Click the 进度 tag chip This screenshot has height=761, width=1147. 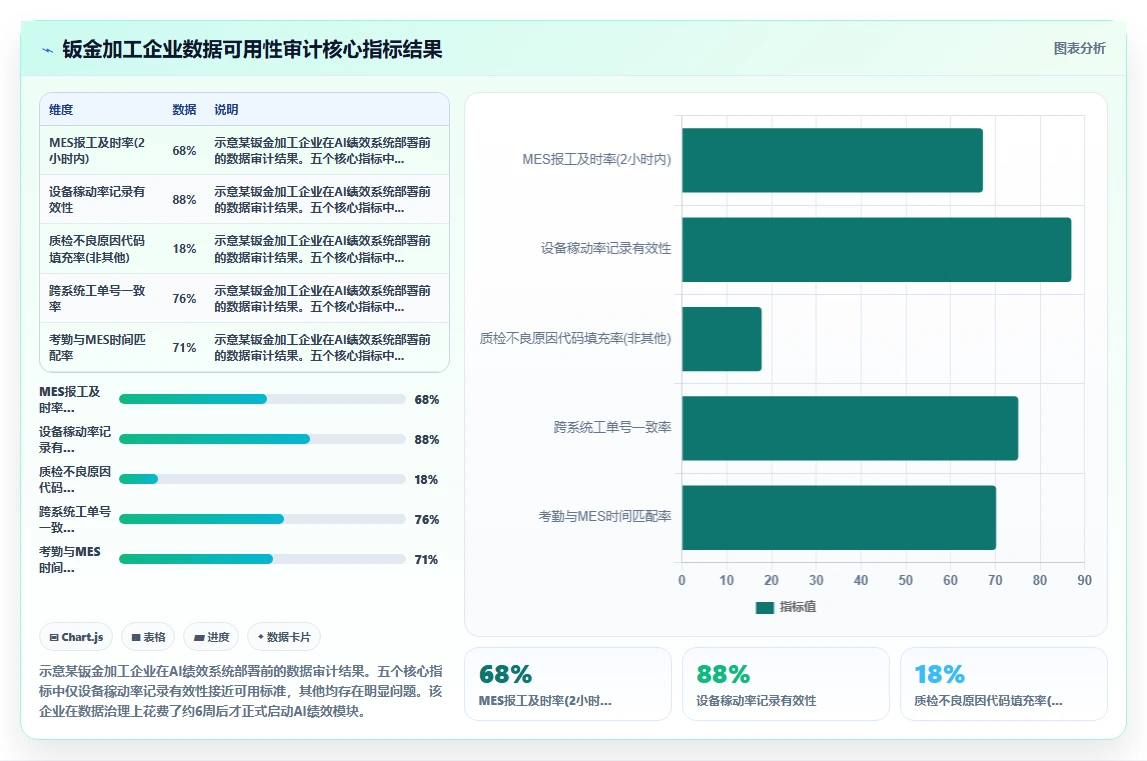point(211,637)
